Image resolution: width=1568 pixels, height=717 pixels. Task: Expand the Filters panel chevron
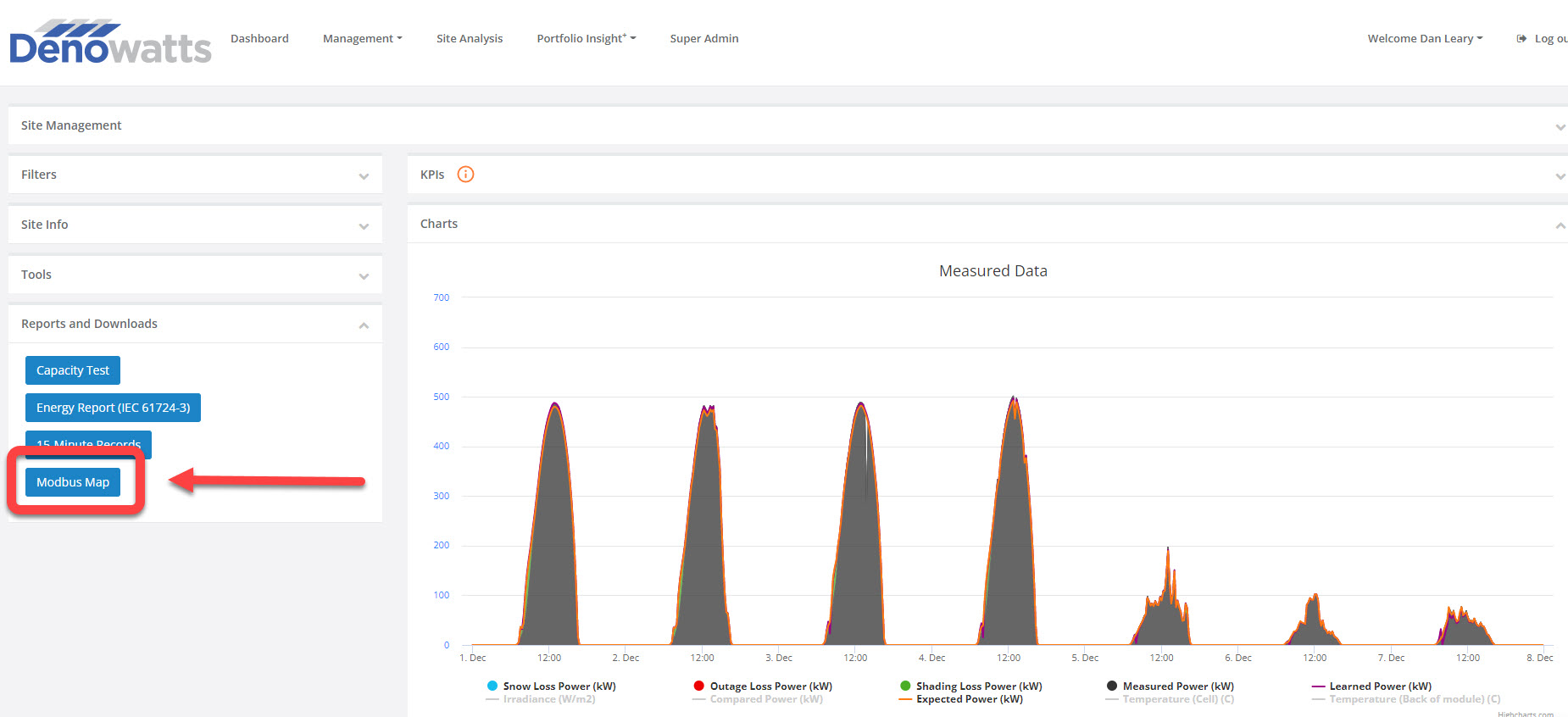[x=364, y=176]
